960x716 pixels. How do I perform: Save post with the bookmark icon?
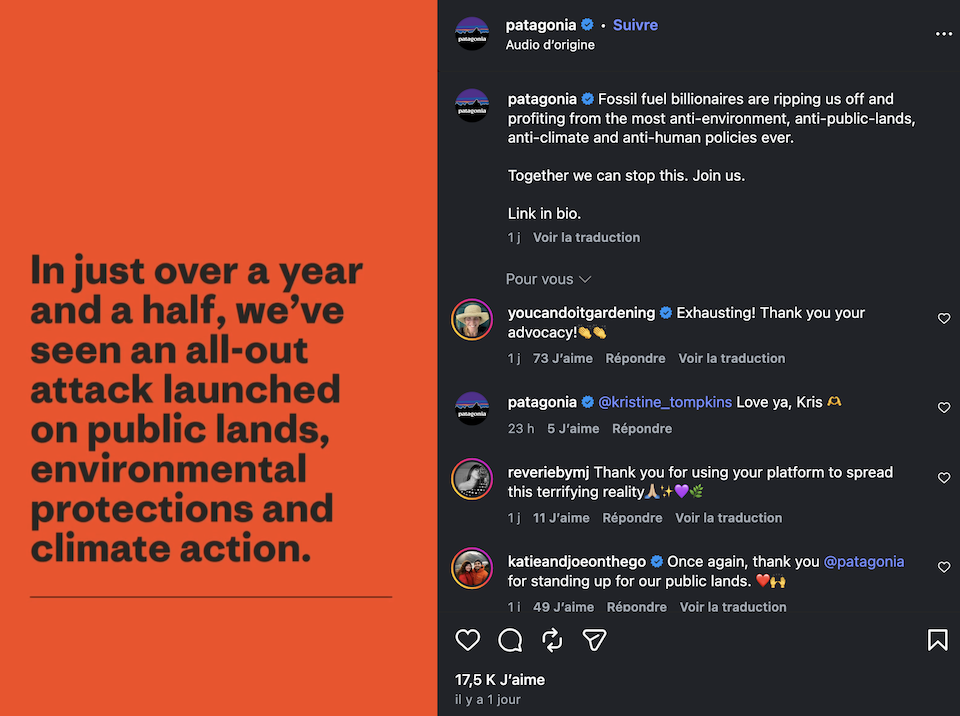tap(937, 639)
